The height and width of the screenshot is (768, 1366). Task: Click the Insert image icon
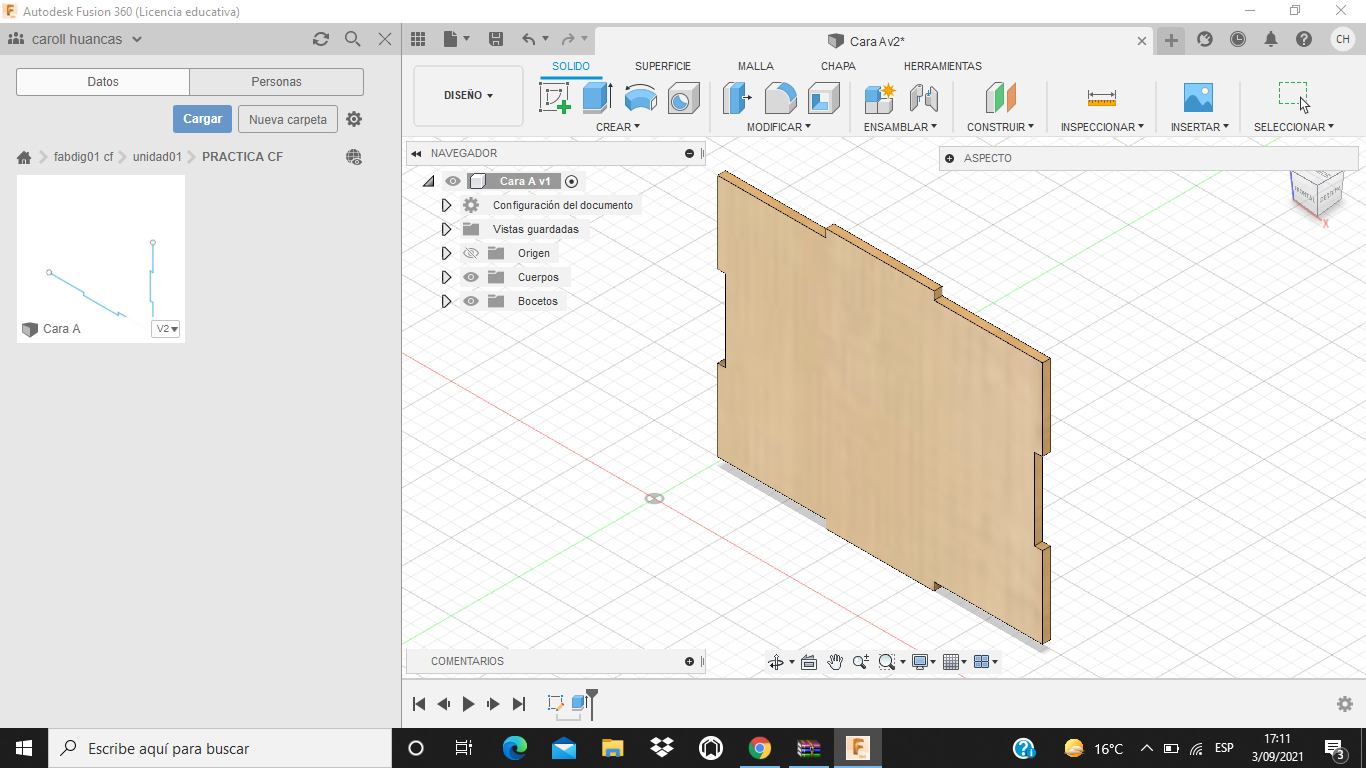point(1198,98)
